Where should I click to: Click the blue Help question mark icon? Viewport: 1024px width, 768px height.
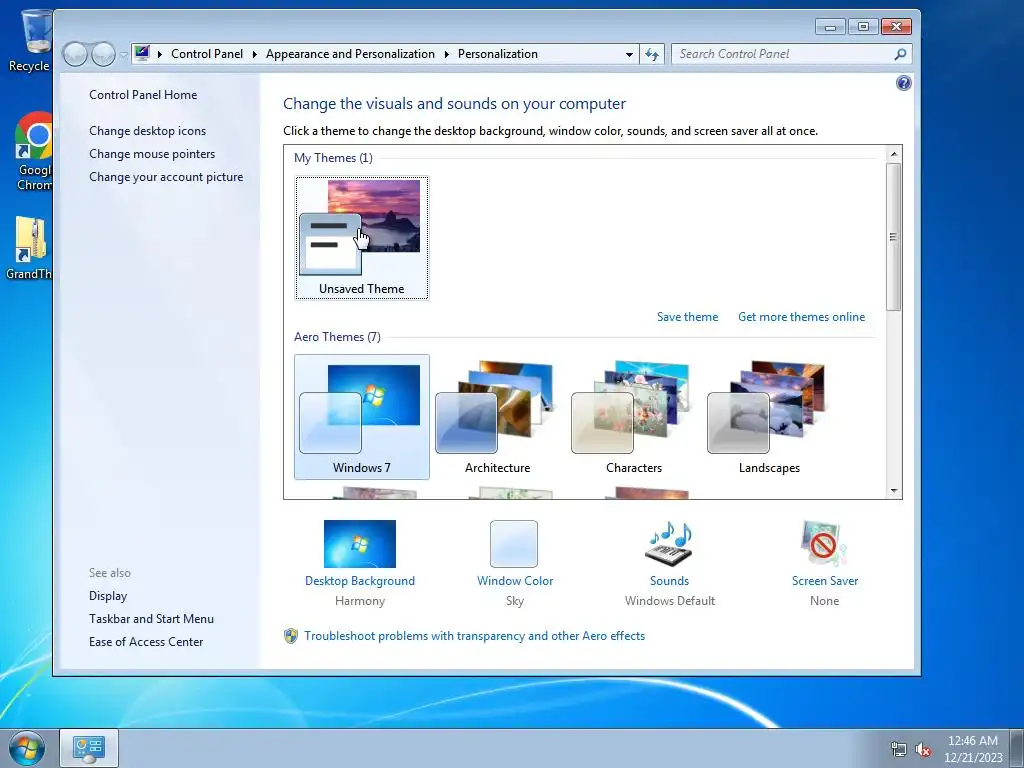(904, 83)
